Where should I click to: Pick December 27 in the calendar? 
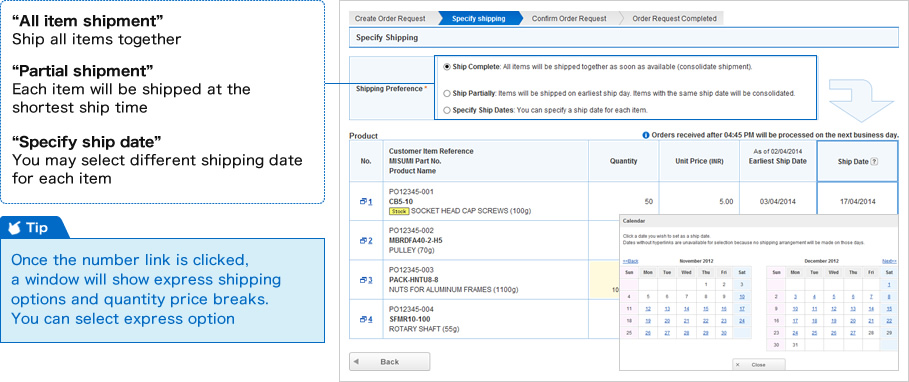click(x=853, y=333)
